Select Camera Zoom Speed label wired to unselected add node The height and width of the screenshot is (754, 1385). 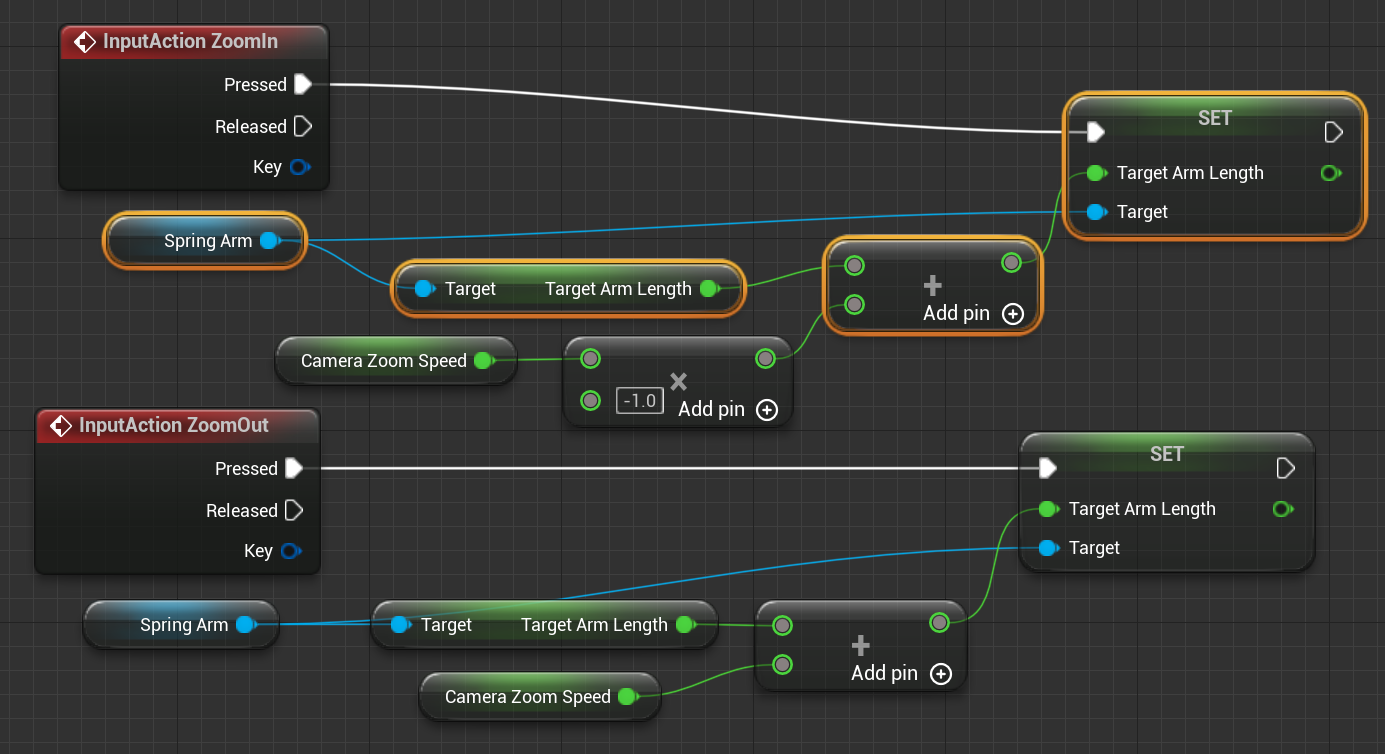coord(528,697)
